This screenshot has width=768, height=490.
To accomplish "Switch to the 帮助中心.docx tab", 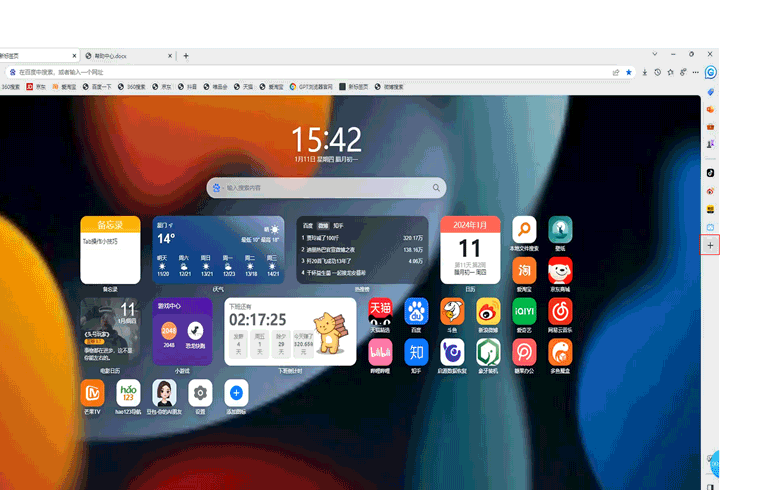I will [128, 56].
